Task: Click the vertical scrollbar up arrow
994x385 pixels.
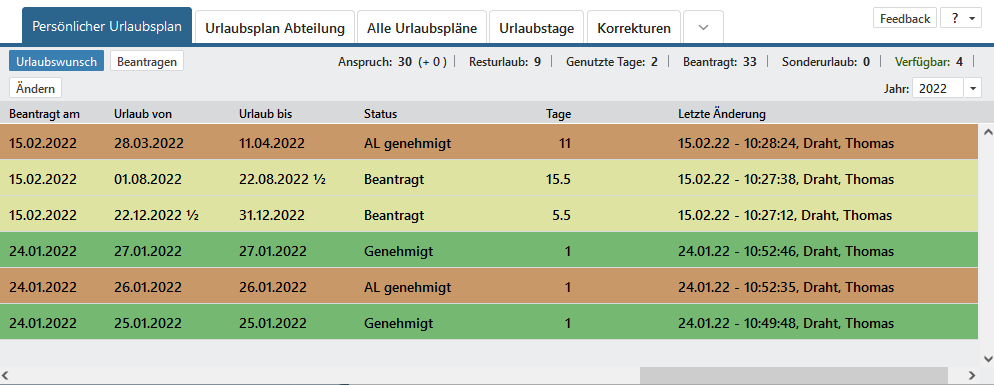Action: point(987,133)
